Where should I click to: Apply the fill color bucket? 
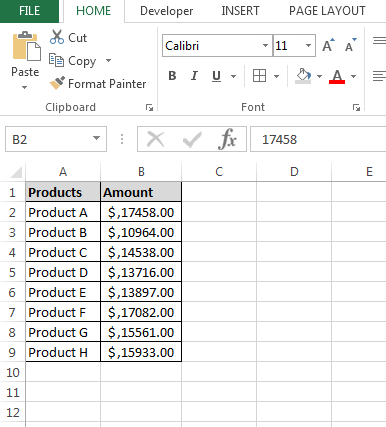(x=303, y=76)
